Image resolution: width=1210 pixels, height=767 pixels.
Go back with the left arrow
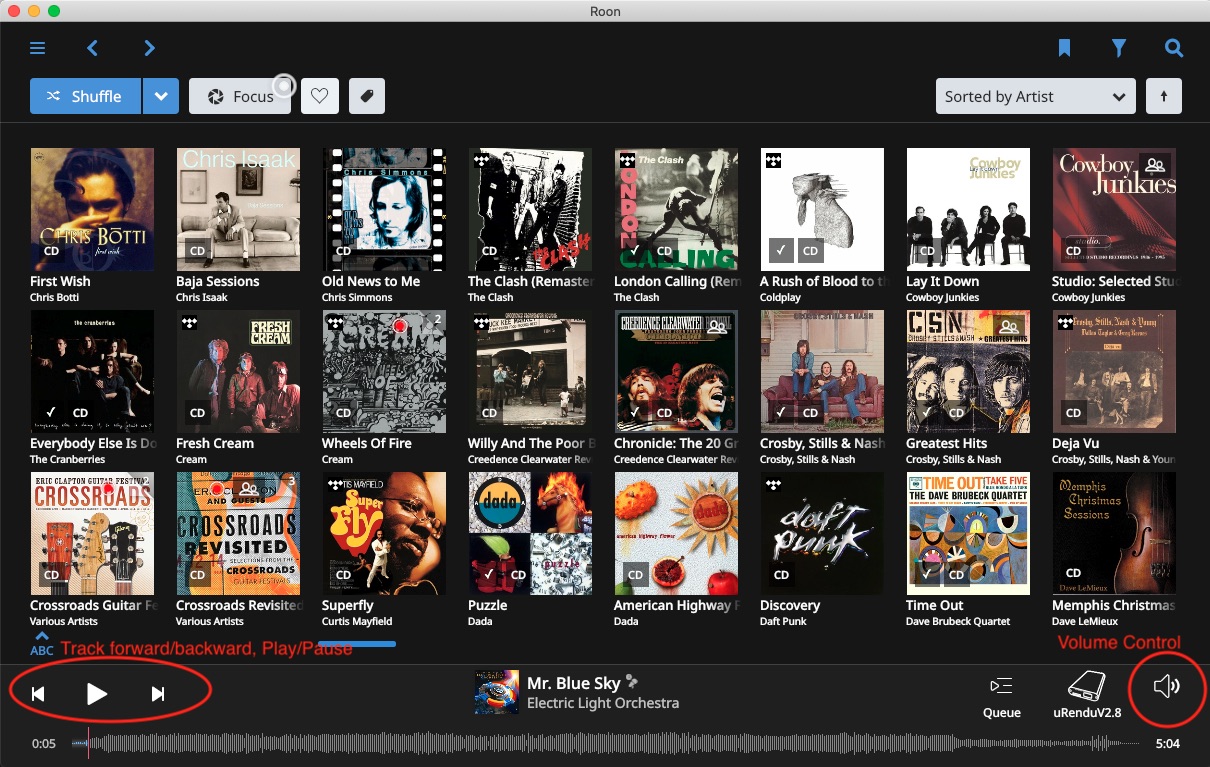pyautogui.click(x=93, y=48)
